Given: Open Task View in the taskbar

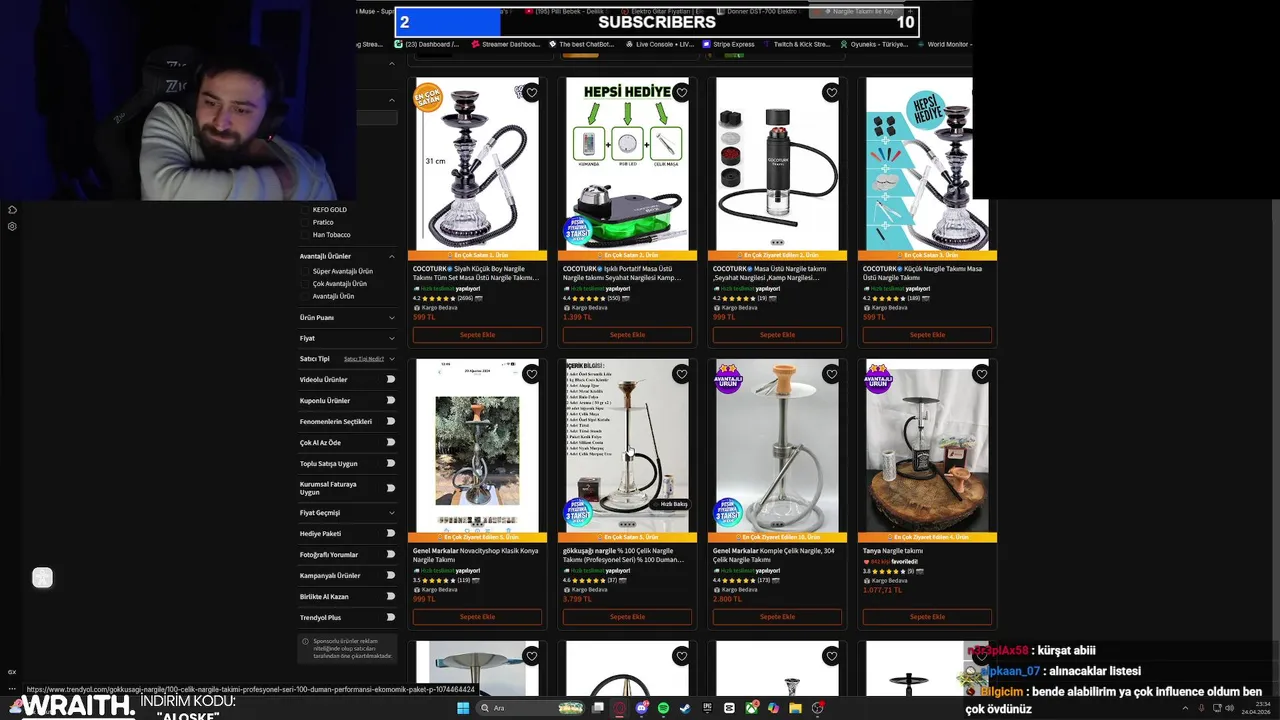Looking at the screenshot, I should tap(598, 708).
